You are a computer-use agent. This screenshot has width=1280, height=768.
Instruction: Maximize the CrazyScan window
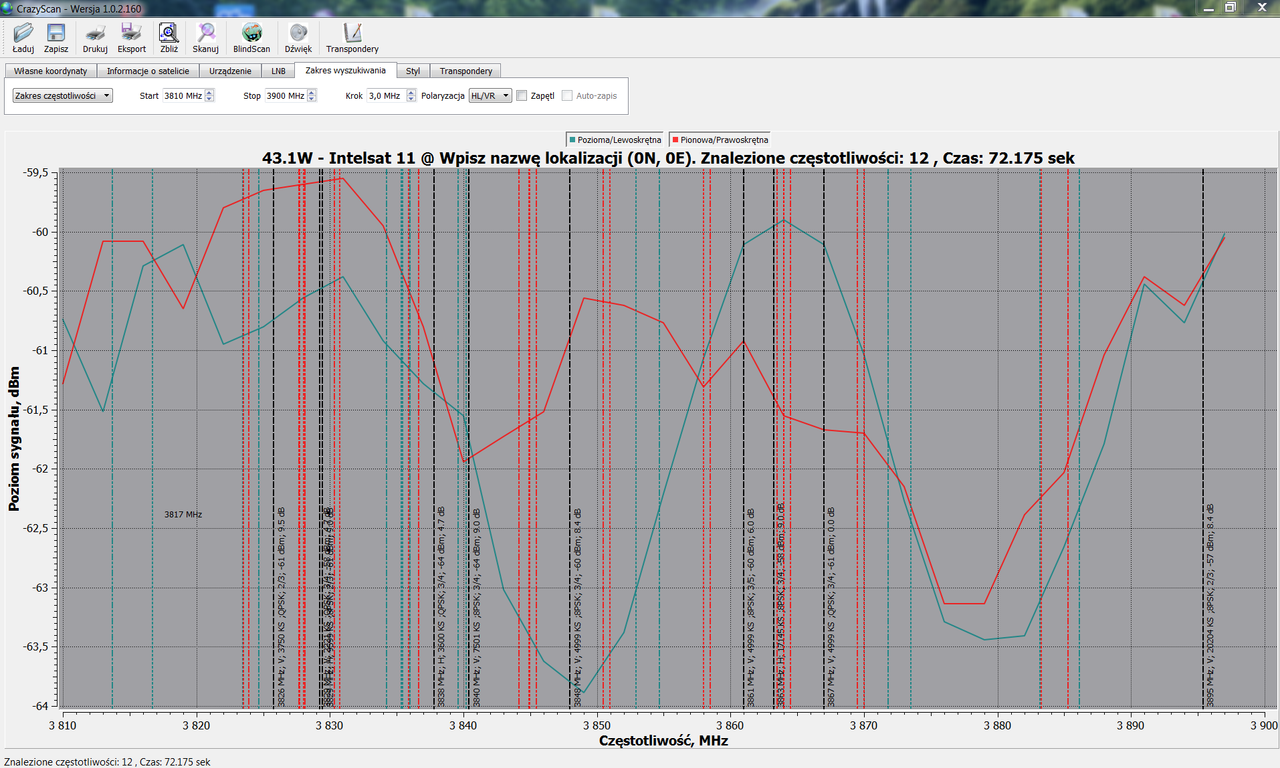(1230, 7)
